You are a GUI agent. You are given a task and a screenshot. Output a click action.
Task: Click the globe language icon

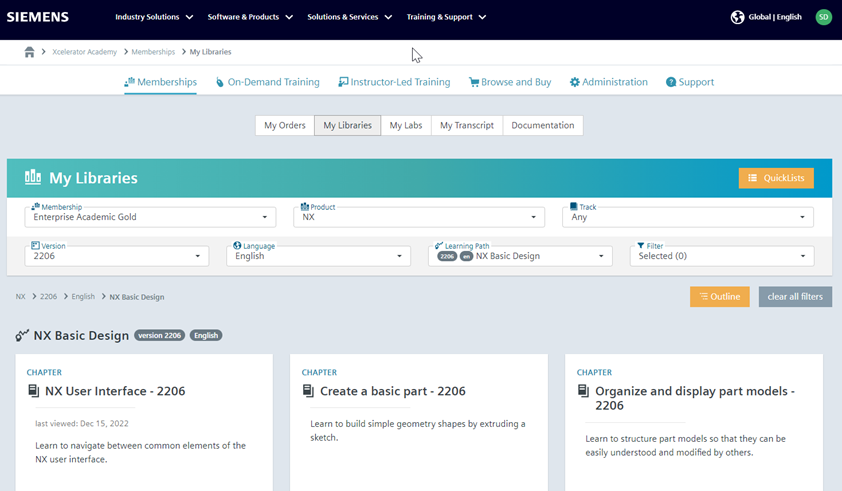point(737,17)
